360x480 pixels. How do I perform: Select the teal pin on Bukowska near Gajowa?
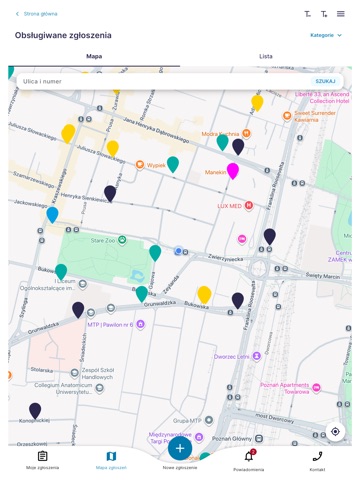142,294
